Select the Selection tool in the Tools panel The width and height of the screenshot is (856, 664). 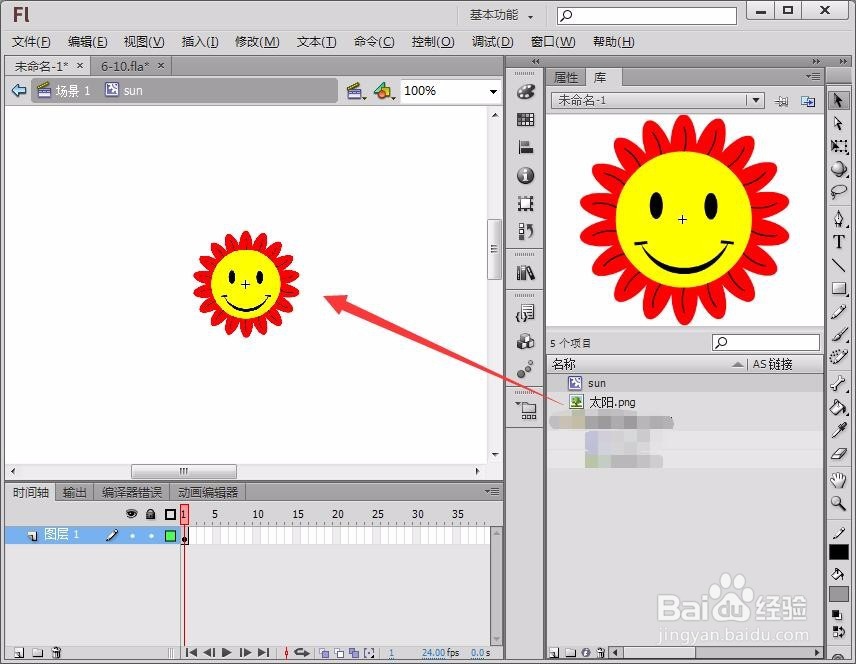click(840, 99)
